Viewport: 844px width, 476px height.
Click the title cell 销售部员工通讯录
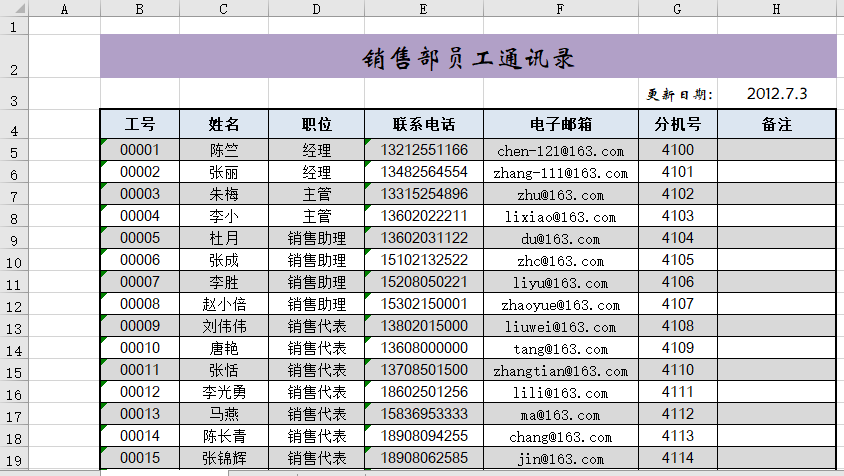468,57
